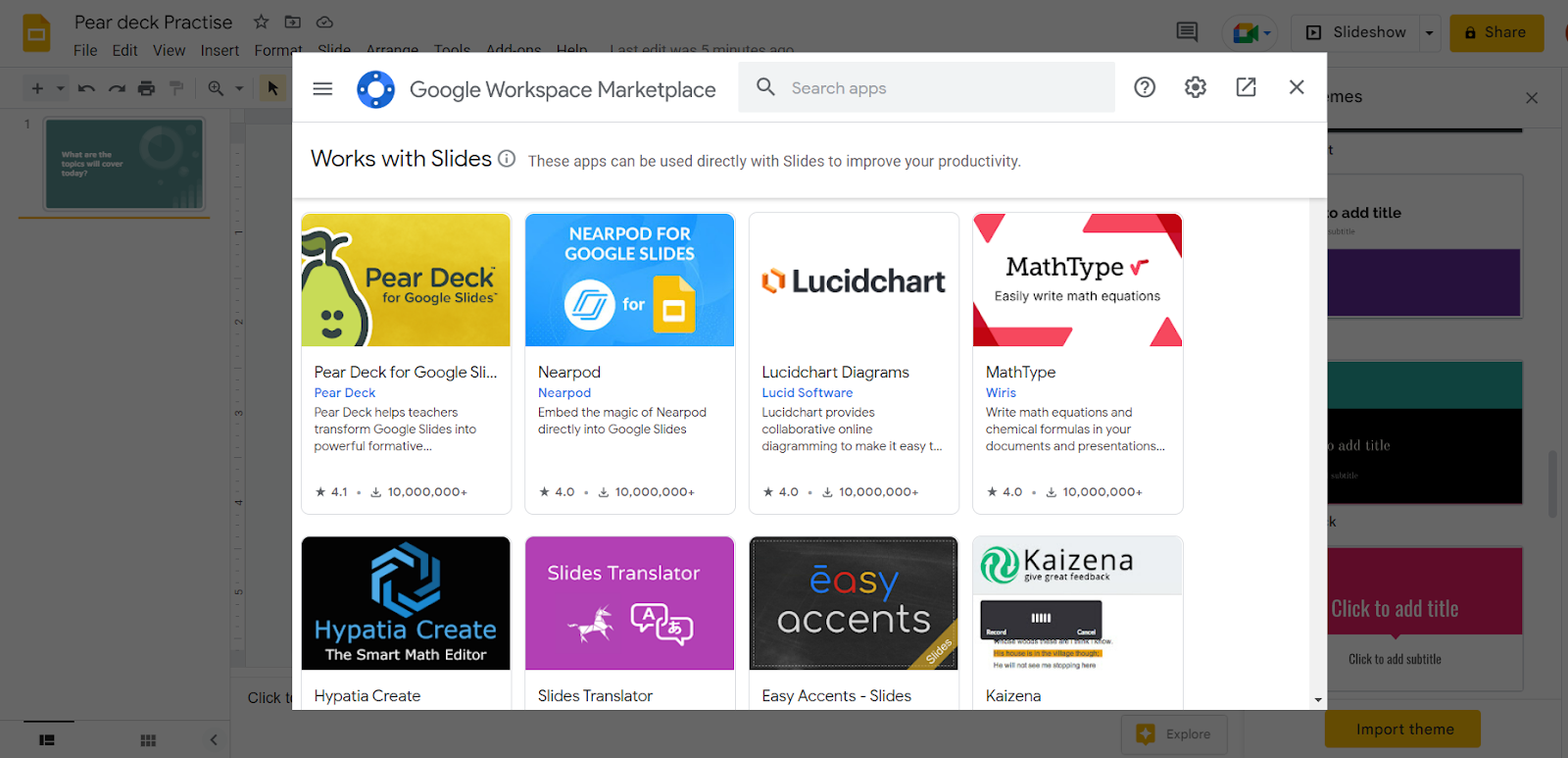Image resolution: width=1568 pixels, height=758 pixels.
Task: Click the info icon beside Works with Slides
Action: pos(507,159)
